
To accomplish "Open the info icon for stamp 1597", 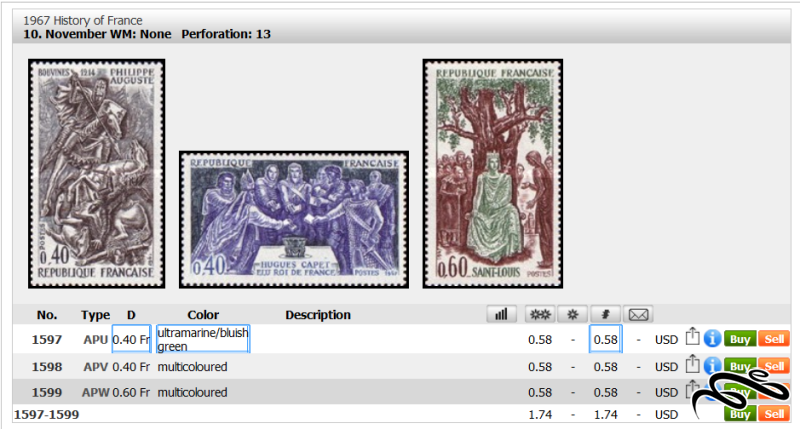I will pyautogui.click(x=712, y=338).
